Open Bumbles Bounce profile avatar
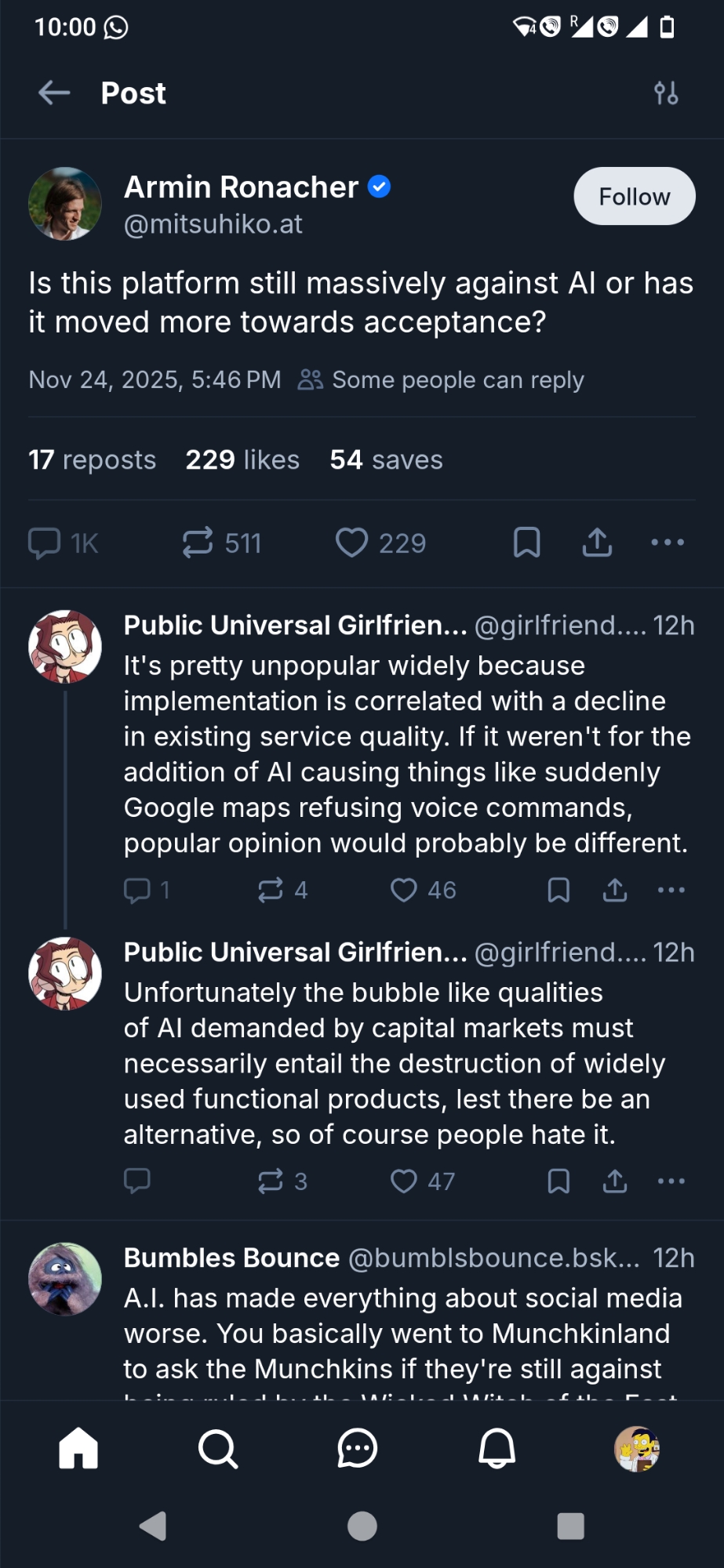Image resolution: width=724 pixels, height=1568 pixels. [65, 1279]
